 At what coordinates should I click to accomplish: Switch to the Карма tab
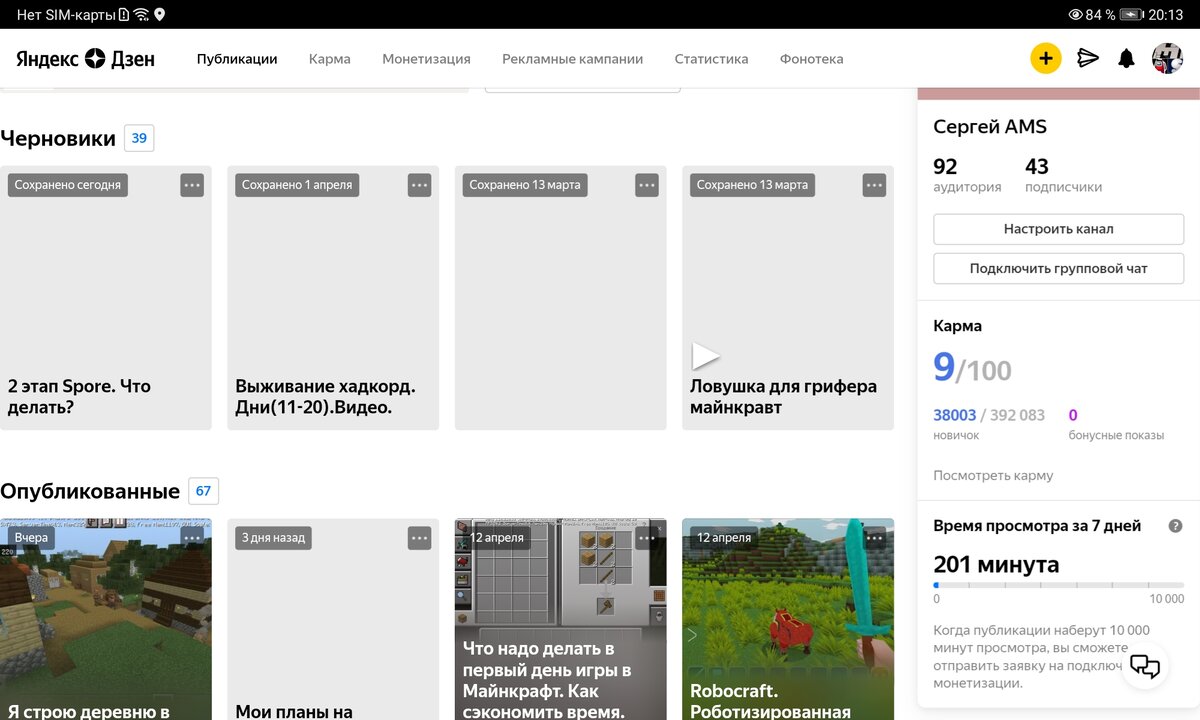point(330,59)
